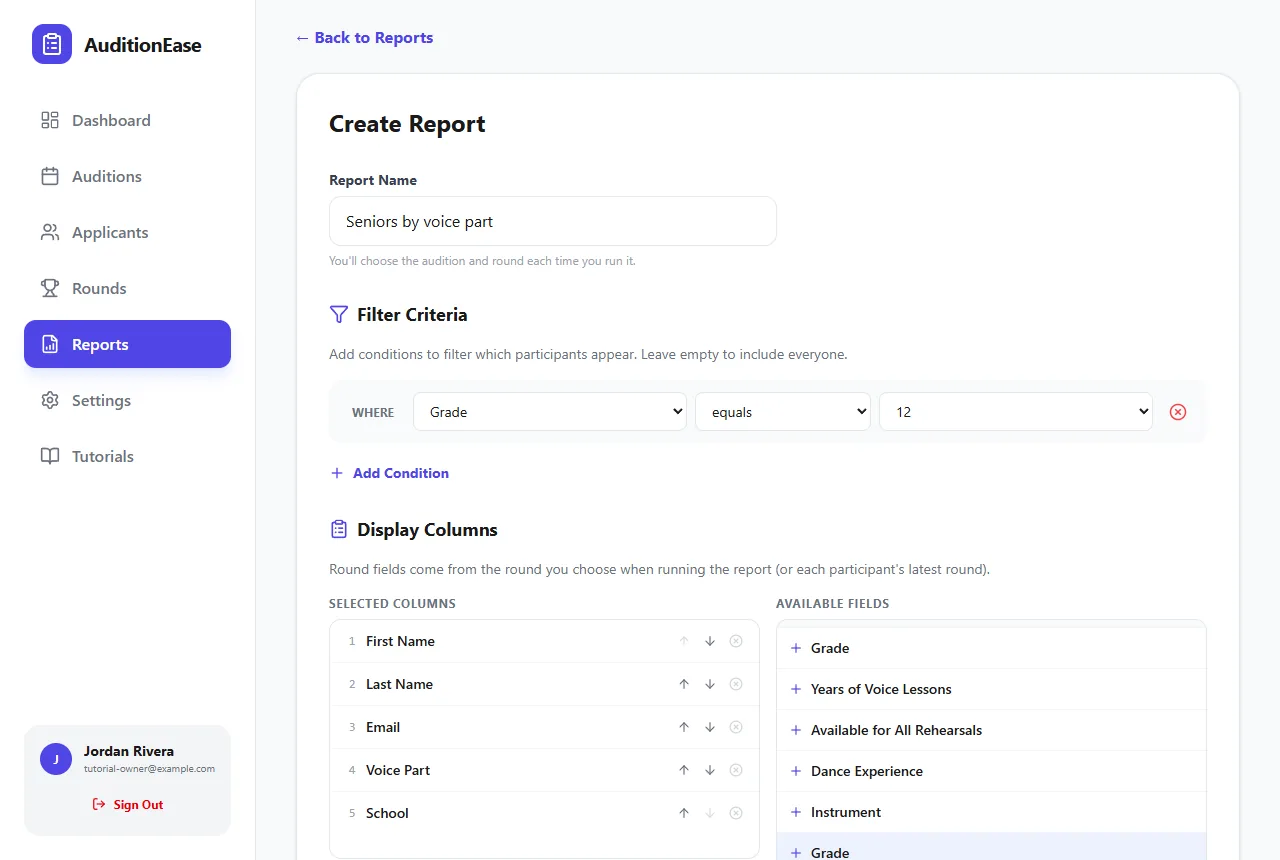Image resolution: width=1280 pixels, height=860 pixels.
Task: Click the First Name text in selected columns
Action: 400,641
